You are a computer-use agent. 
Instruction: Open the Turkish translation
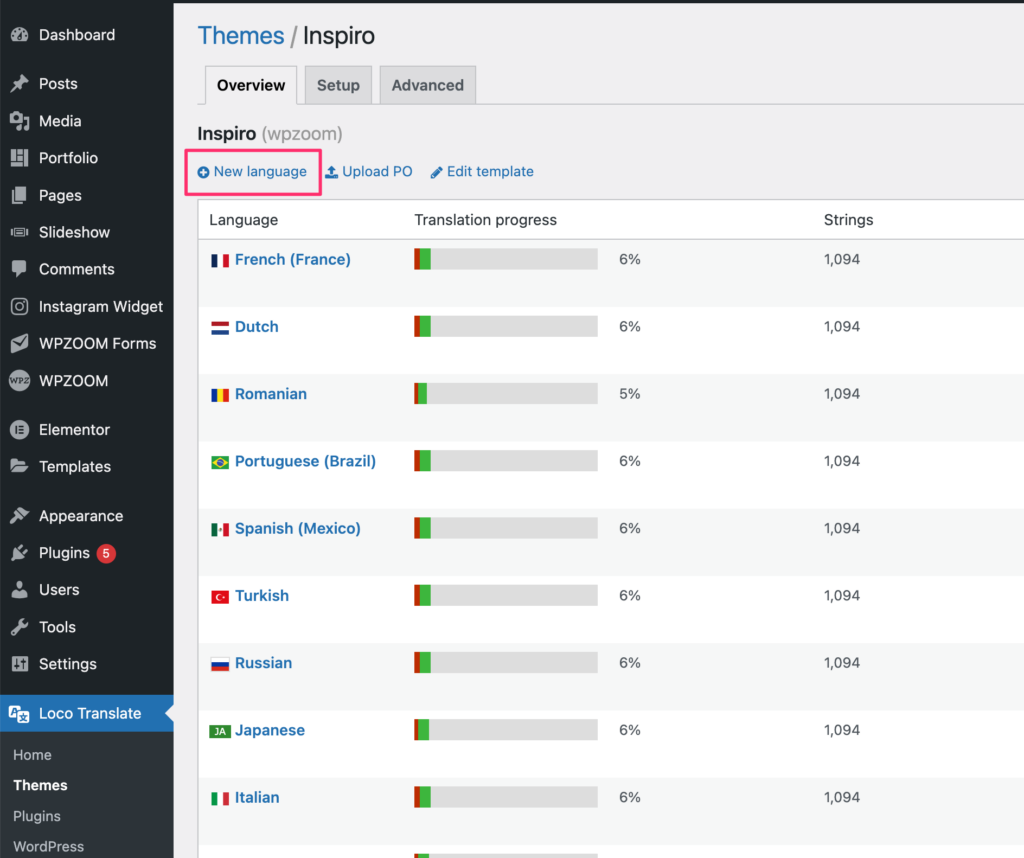[262, 596]
